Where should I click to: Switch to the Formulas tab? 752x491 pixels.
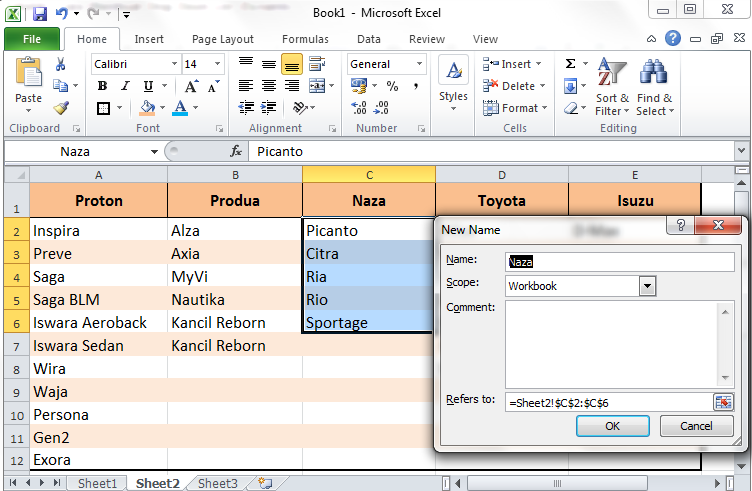click(x=306, y=39)
